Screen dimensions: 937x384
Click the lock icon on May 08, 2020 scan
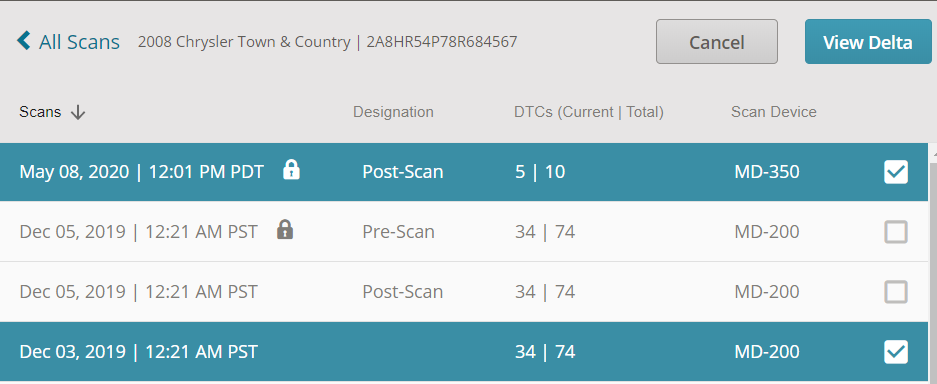click(291, 170)
